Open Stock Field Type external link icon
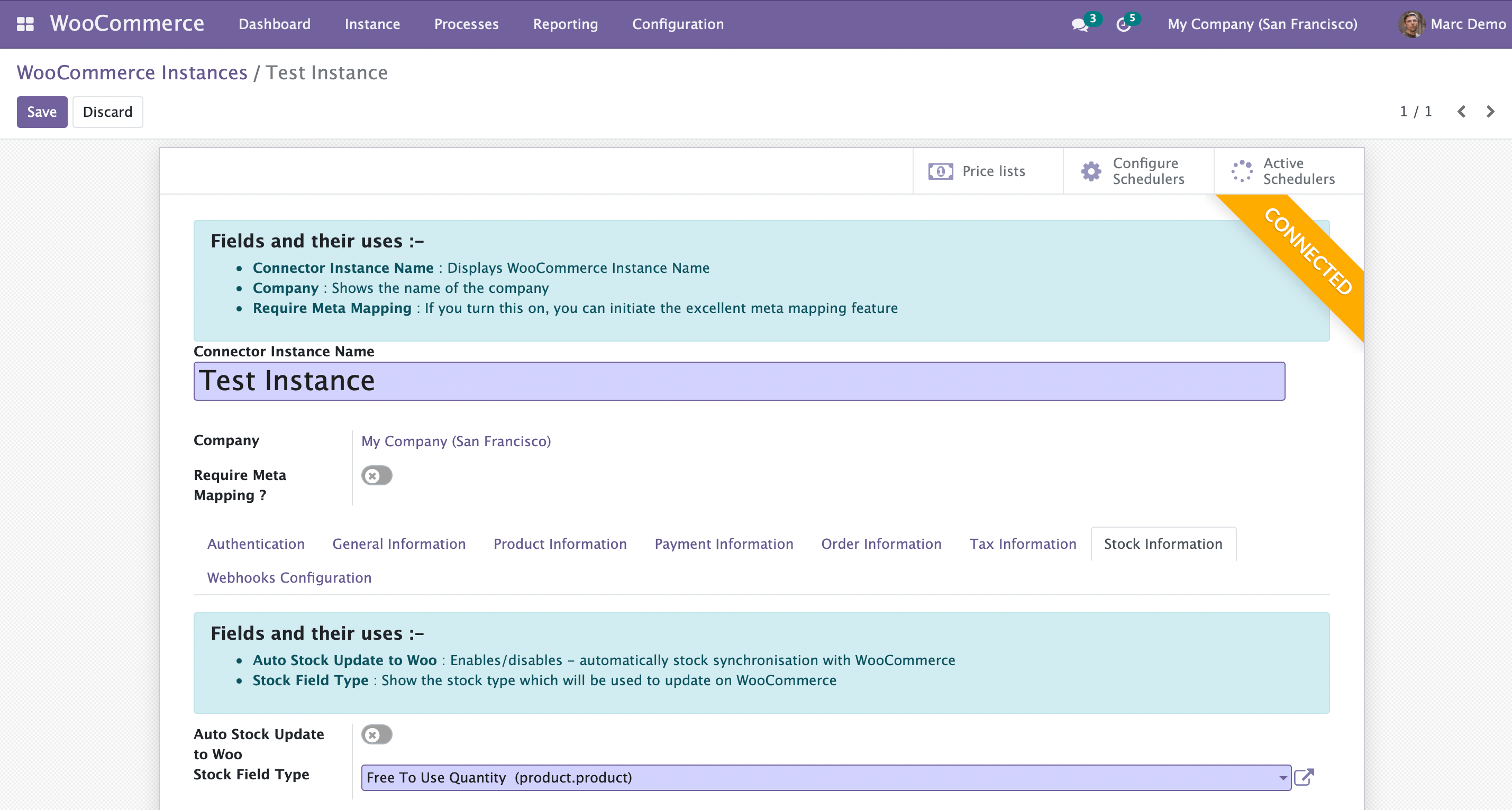1512x810 pixels. click(1304, 777)
